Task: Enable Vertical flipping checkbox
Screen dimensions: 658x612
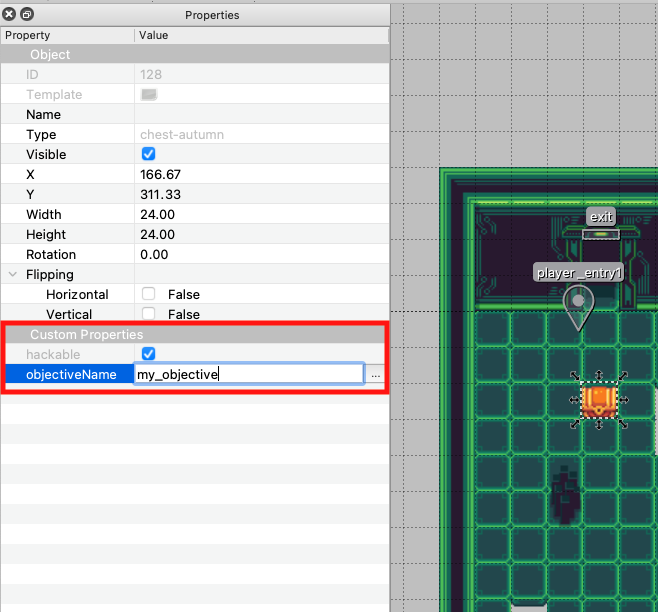Action: click(x=149, y=314)
